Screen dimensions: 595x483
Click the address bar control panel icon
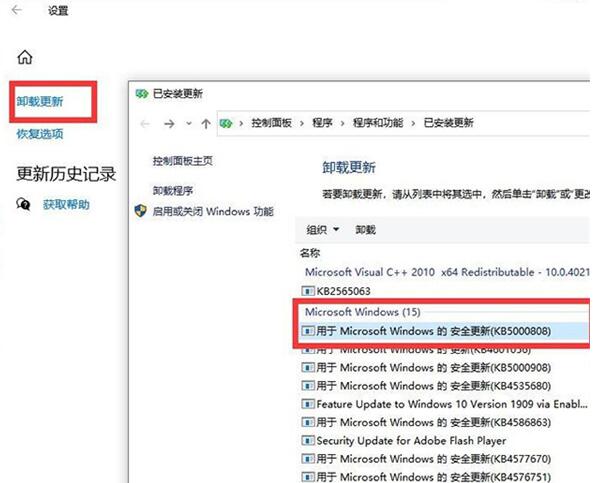[225, 123]
